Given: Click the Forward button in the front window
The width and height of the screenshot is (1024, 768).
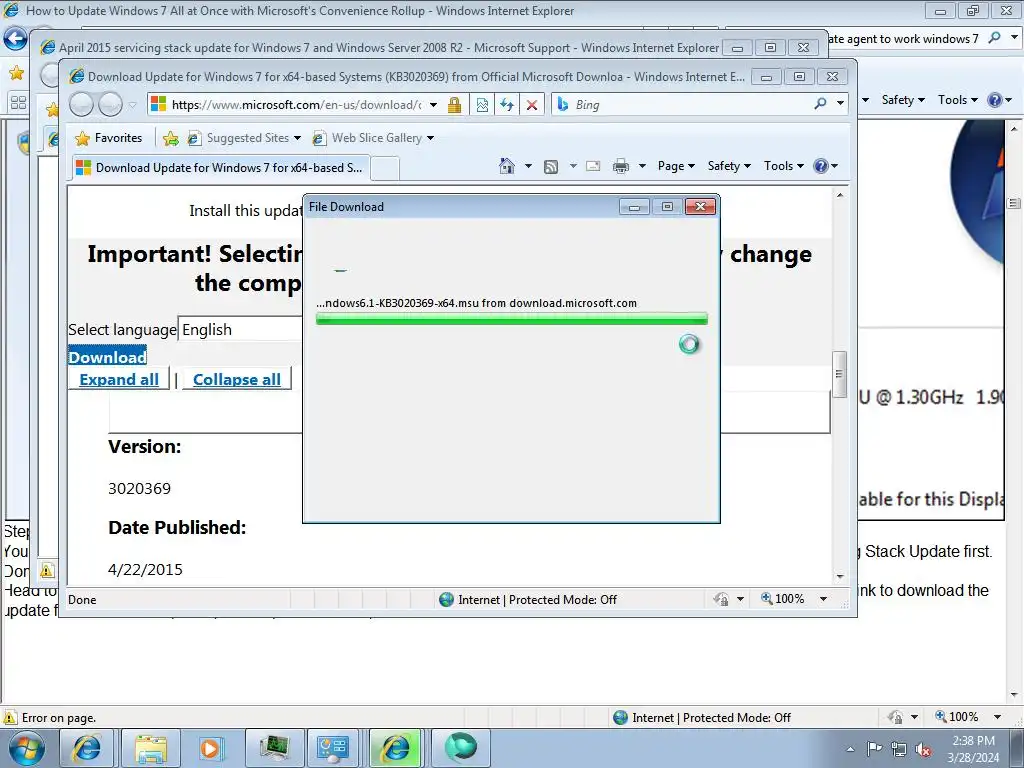Looking at the screenshot, I should pyautogui.click(x=110, y=104).
